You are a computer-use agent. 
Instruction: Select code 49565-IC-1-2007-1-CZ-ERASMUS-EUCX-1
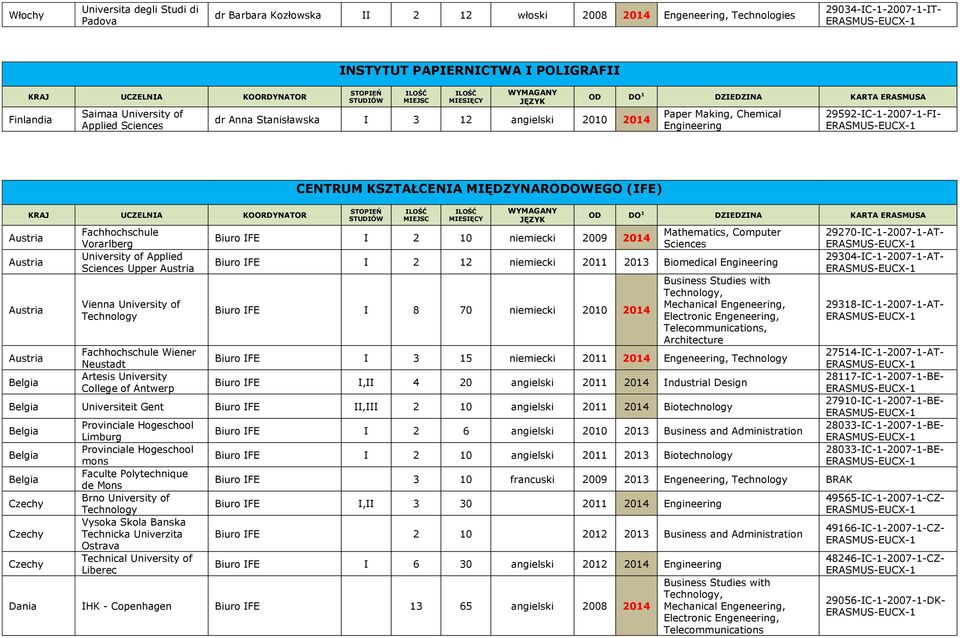[x=887, y=504]
